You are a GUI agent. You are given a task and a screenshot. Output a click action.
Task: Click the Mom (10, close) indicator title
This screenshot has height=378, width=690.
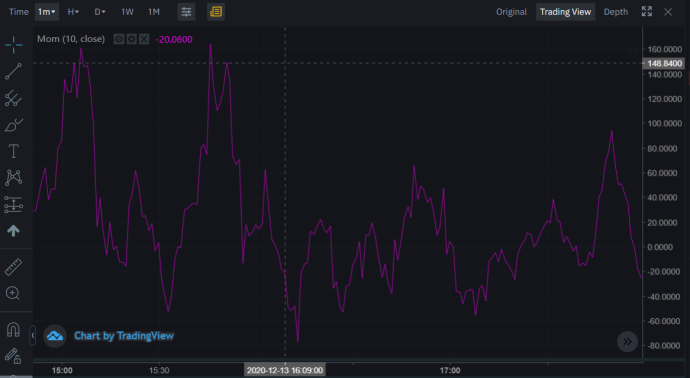(x=71, y=39)
